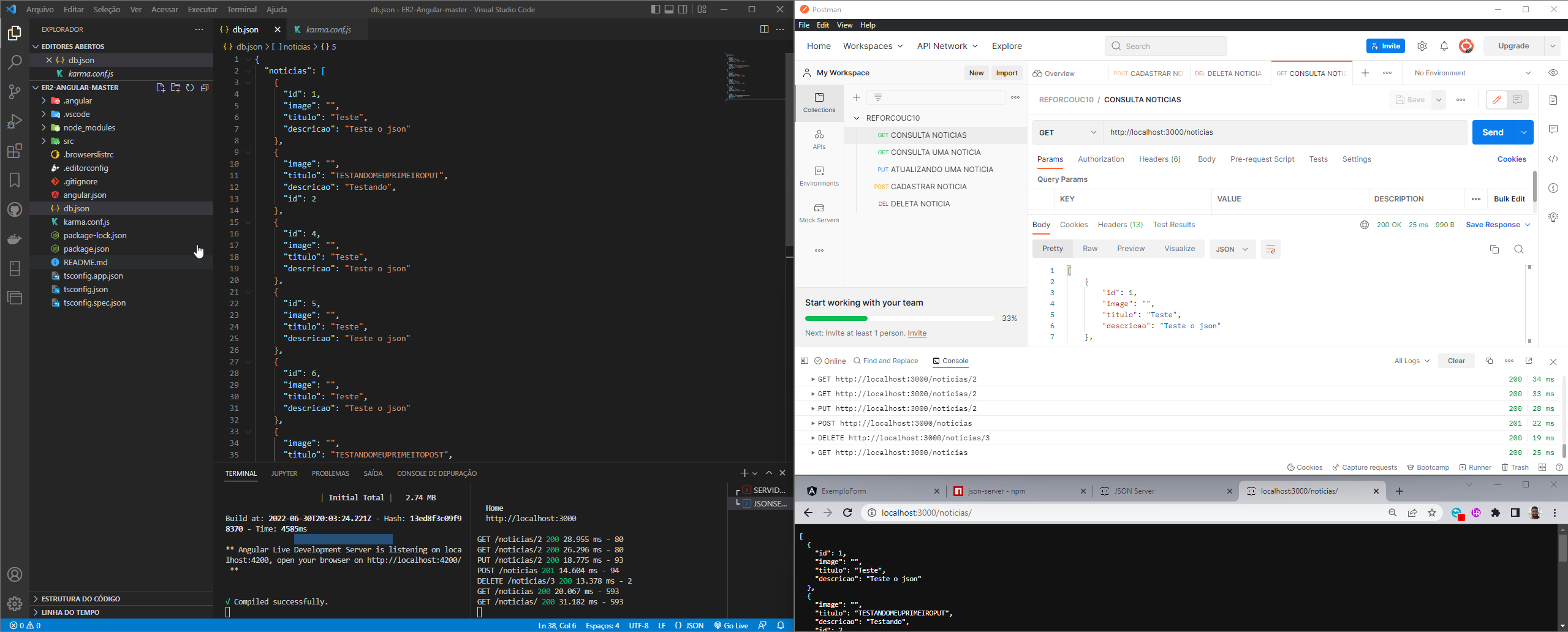The width and height of the screenshot is (1568, 632).
Task: Open the Terminal menu in VS Code
Action: pos(241,9)
